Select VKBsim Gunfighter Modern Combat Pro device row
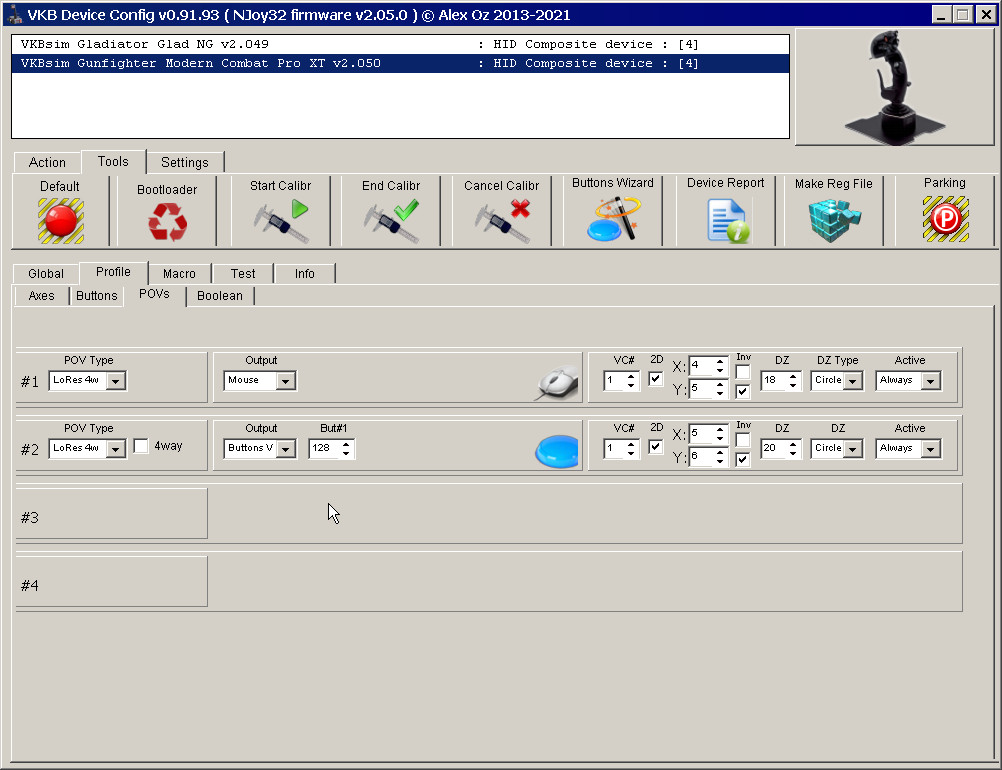Screen dimensions: 1002x770 coord(400,63)
